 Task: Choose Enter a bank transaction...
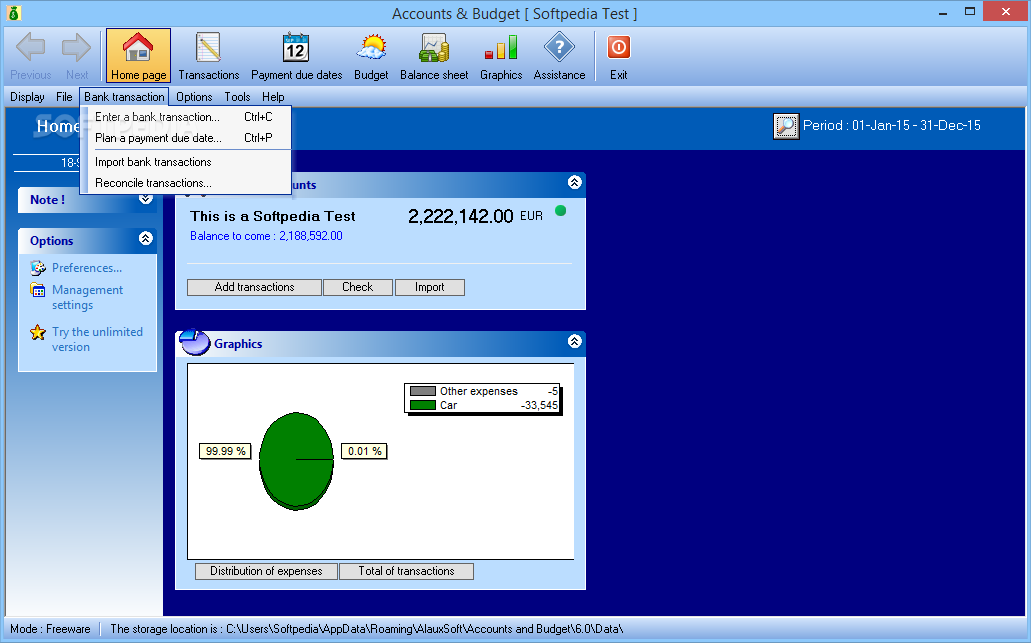[x=186, y=117]
